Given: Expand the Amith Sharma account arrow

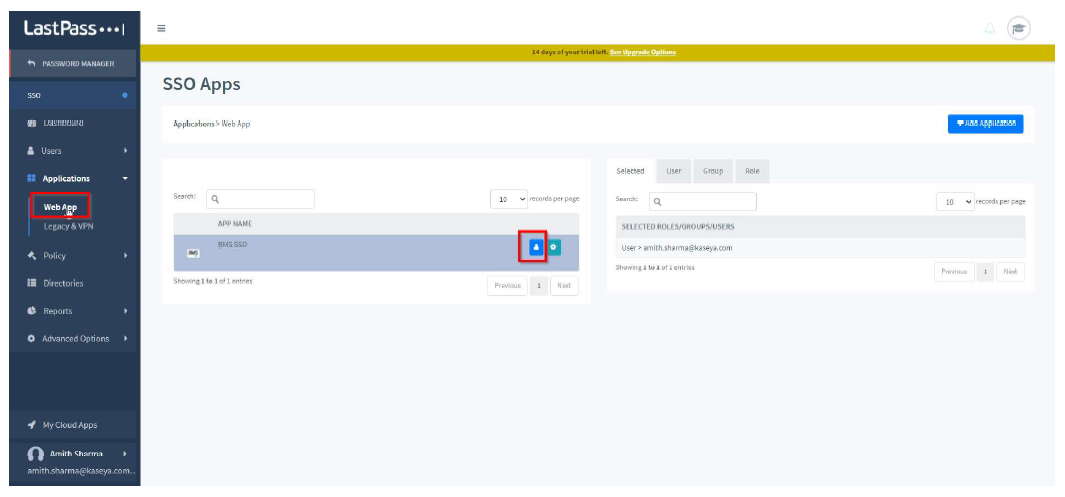Looking at the screenshot, I should tap(125, 453).
